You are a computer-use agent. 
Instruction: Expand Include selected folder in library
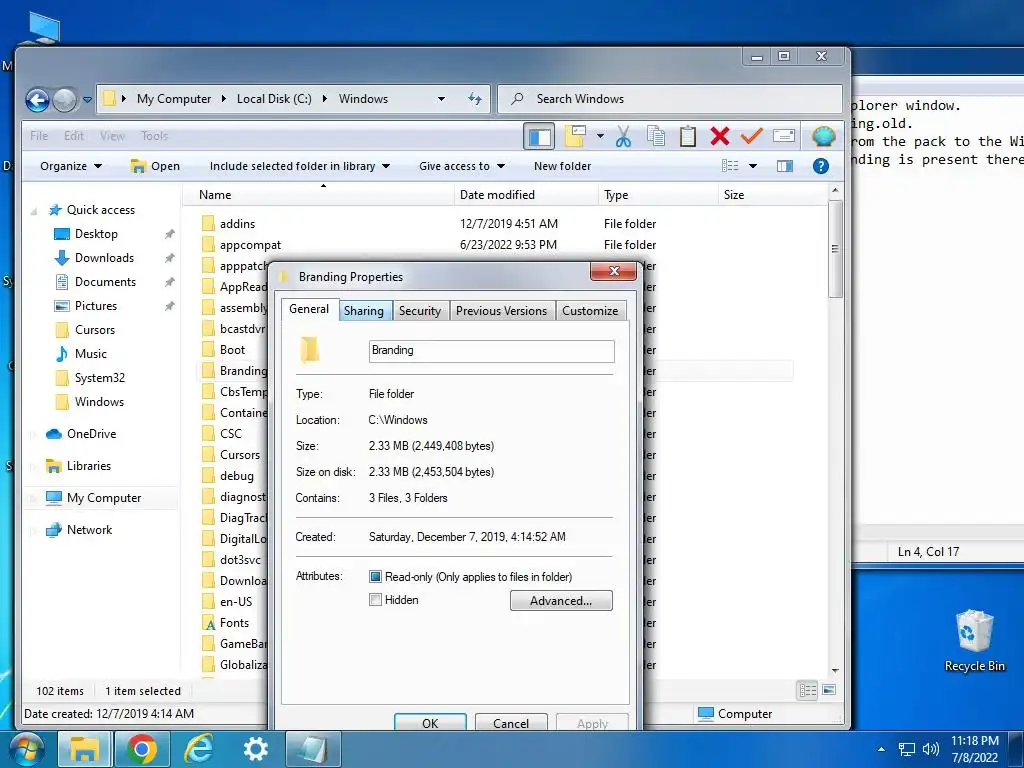click(x=300, y=166)
